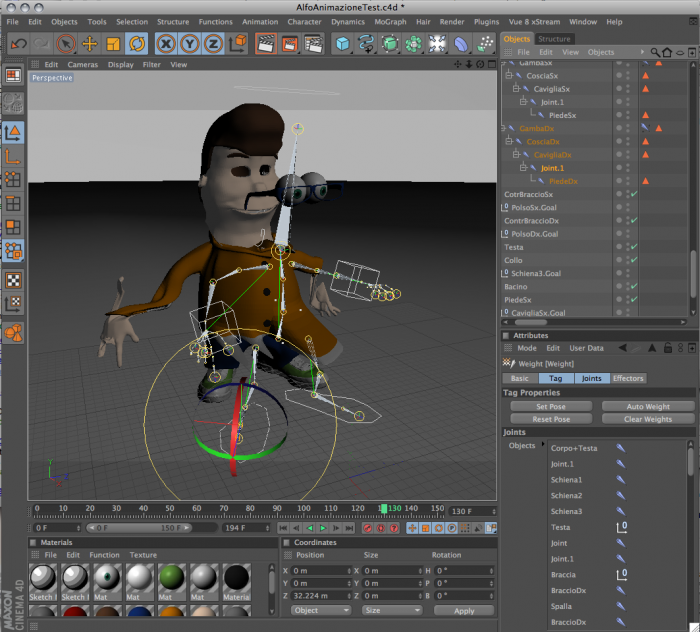Select the Move tool in the toolbar
The width and height of the screenshot is (700, 632).
coord(90,44)
